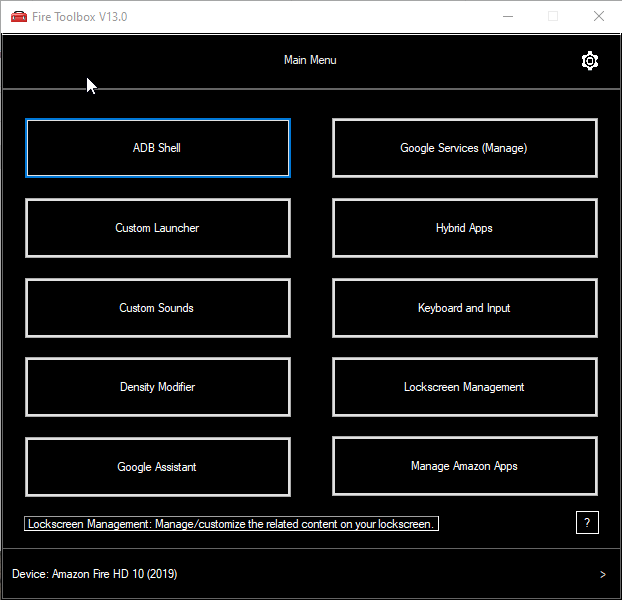
Task: Open the Hybrid Apps tool
Action: pyautogui.click(x=465, y=228)
